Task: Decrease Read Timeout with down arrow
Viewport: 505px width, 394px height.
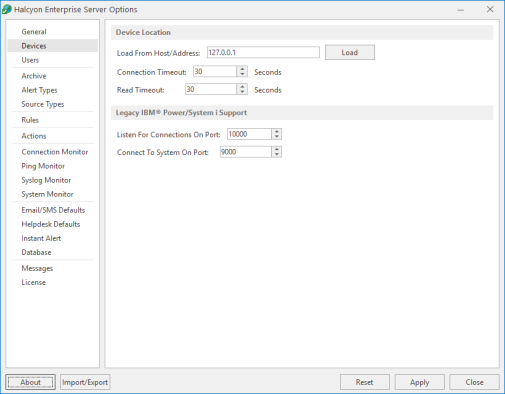Action: pyautogui.click(x=242, y=92)
